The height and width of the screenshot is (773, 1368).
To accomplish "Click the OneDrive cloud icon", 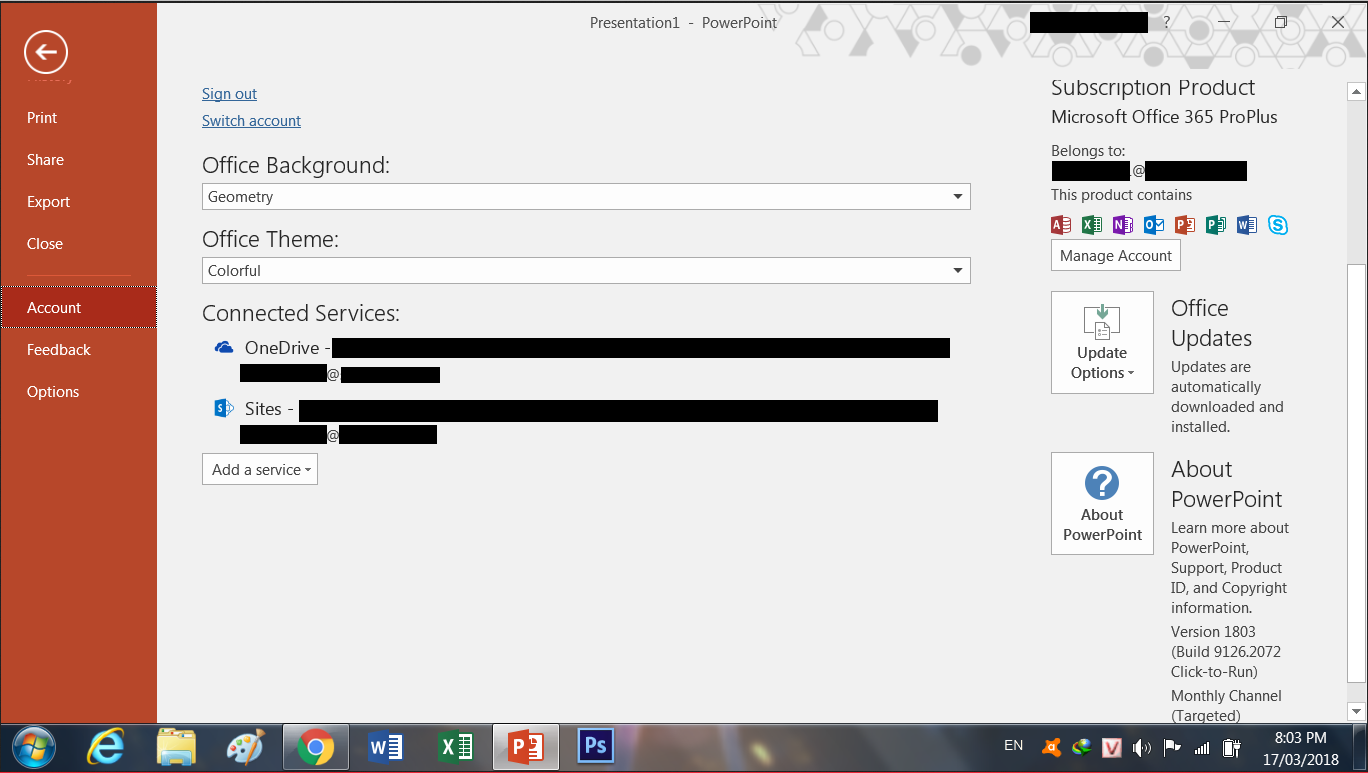I will [224, 348].
